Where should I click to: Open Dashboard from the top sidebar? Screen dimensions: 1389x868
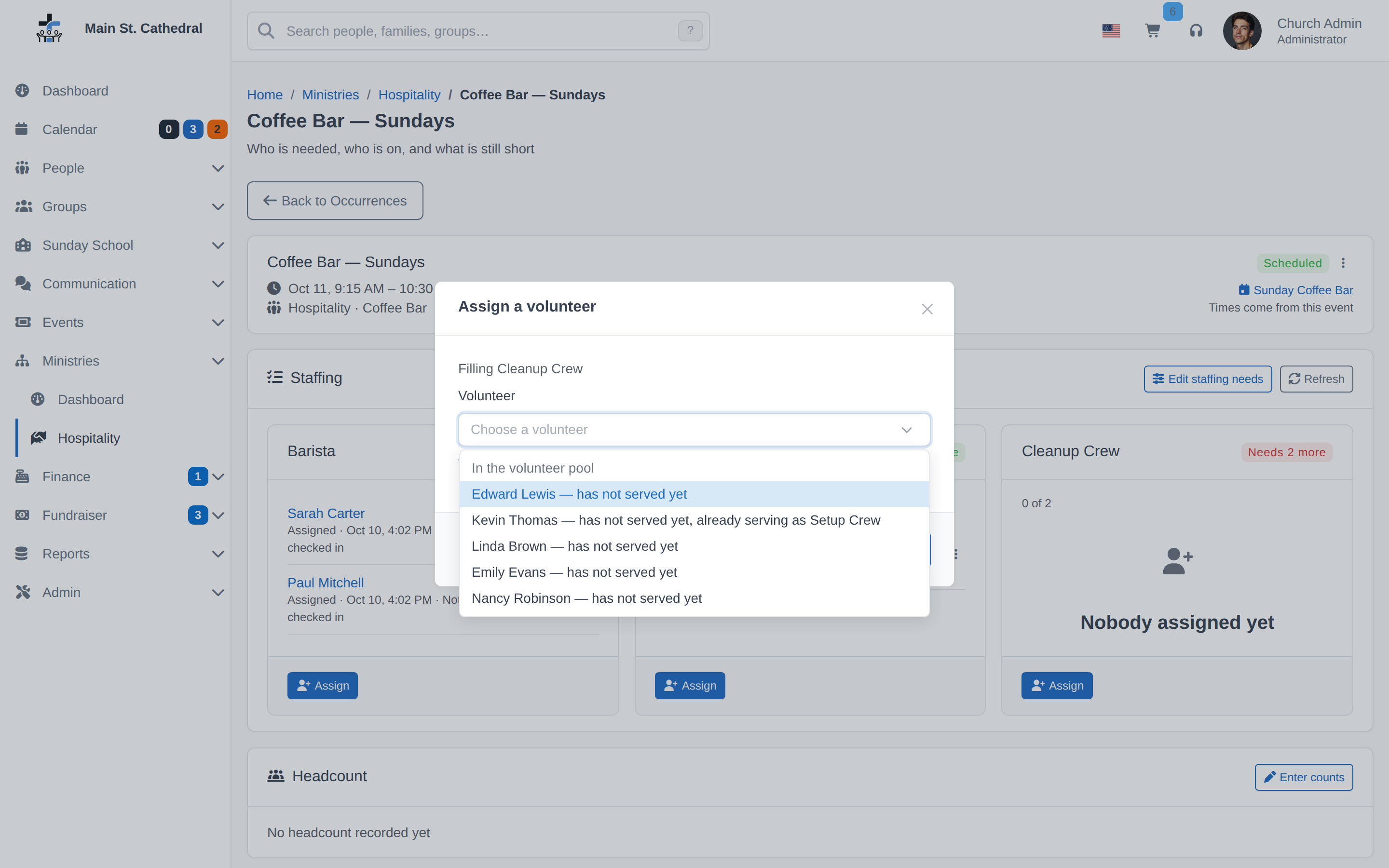pyautogui.click(x=75, y=91)
